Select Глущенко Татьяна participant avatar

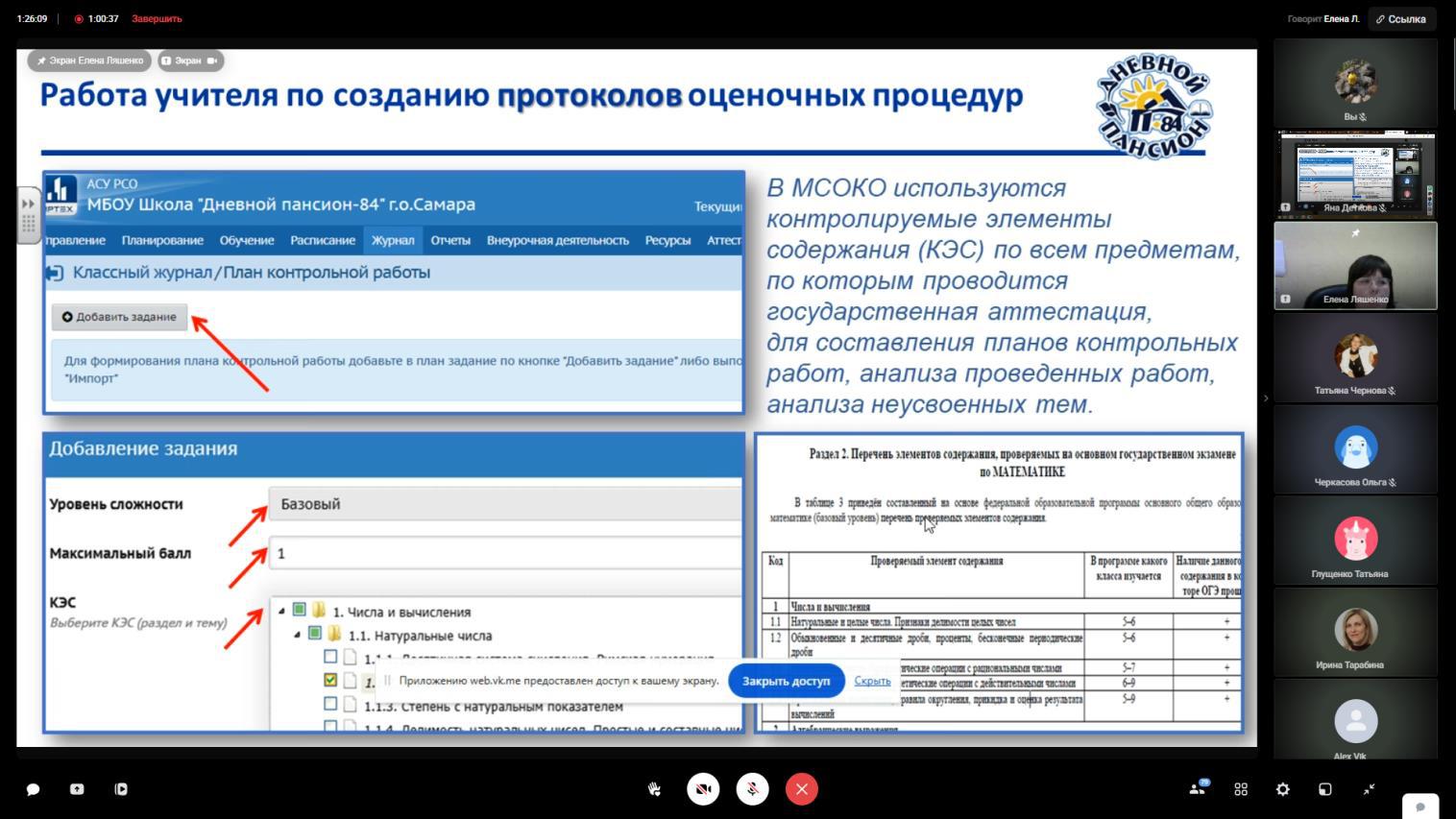[x=1355, y=539]
